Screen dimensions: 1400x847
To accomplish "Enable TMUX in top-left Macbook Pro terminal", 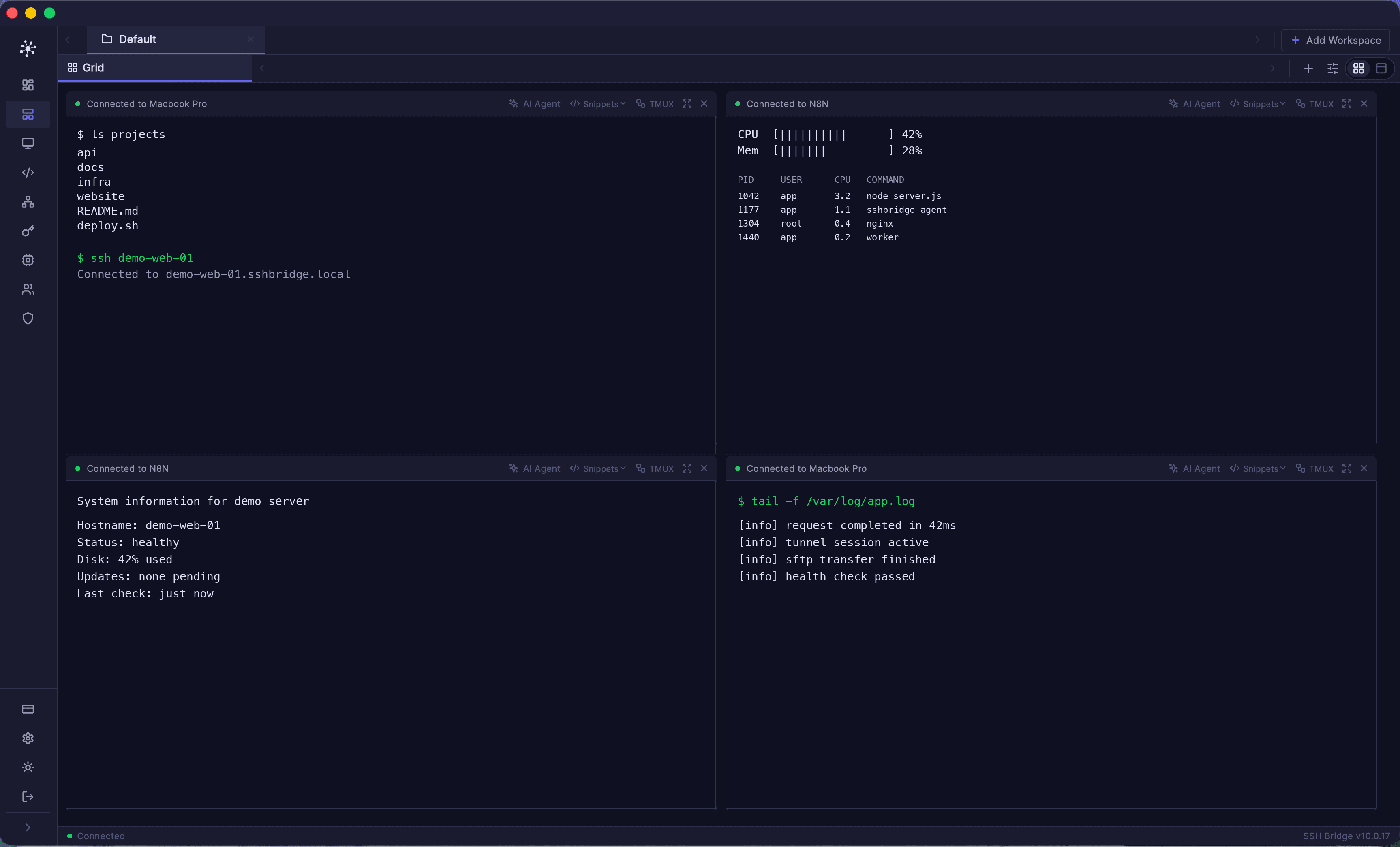I will coord(655,103).
